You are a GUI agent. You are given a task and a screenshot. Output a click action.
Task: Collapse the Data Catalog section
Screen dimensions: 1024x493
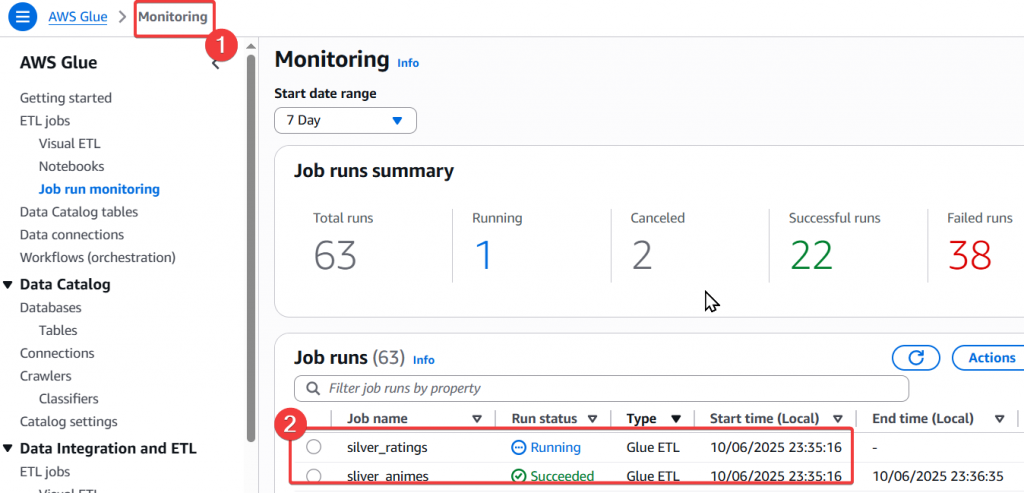[x=8, y=285]
